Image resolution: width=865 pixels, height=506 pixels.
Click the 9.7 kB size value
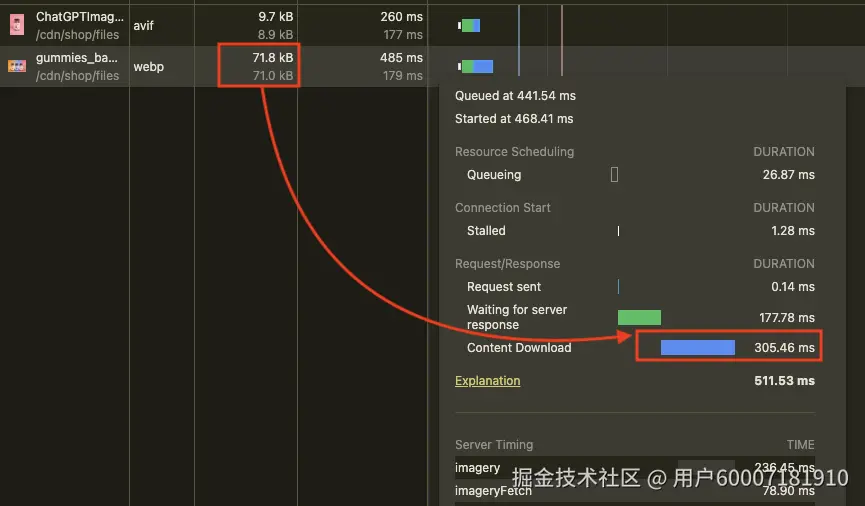click(275, 17)
